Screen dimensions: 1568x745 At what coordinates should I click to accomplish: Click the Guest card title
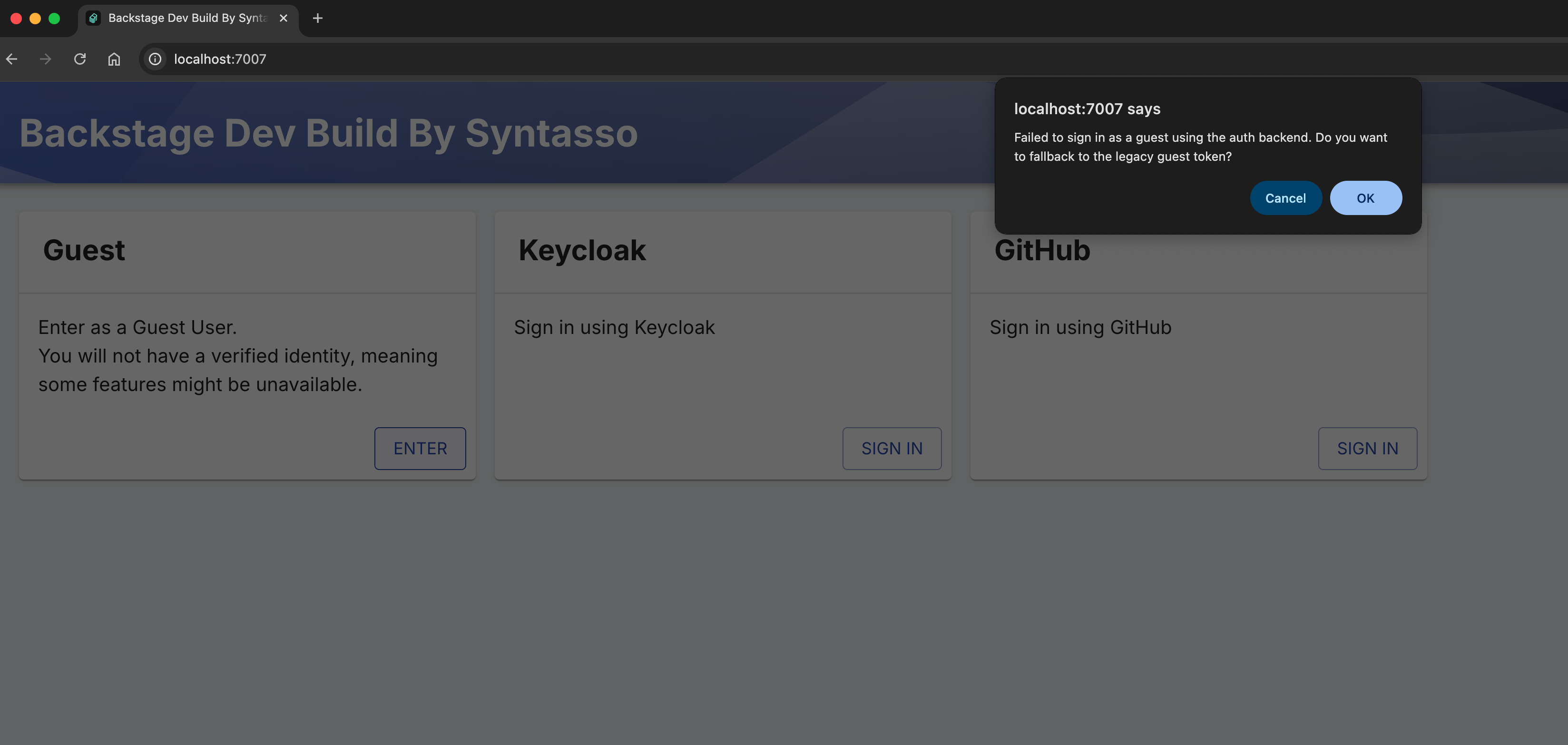pyautogui.click(x=84, y=250)
